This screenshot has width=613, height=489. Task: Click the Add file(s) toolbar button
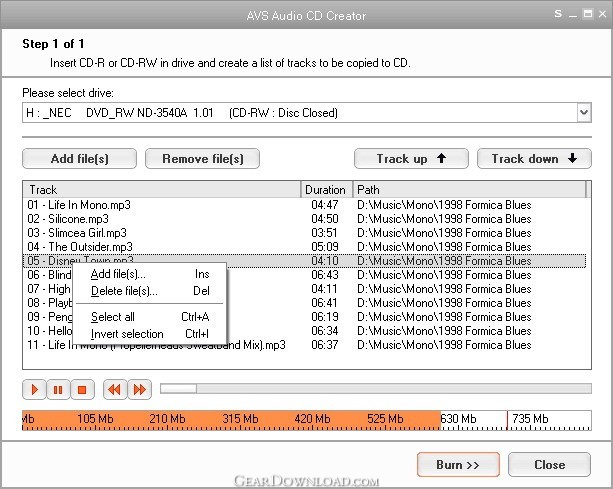click(x=79, y=159)
